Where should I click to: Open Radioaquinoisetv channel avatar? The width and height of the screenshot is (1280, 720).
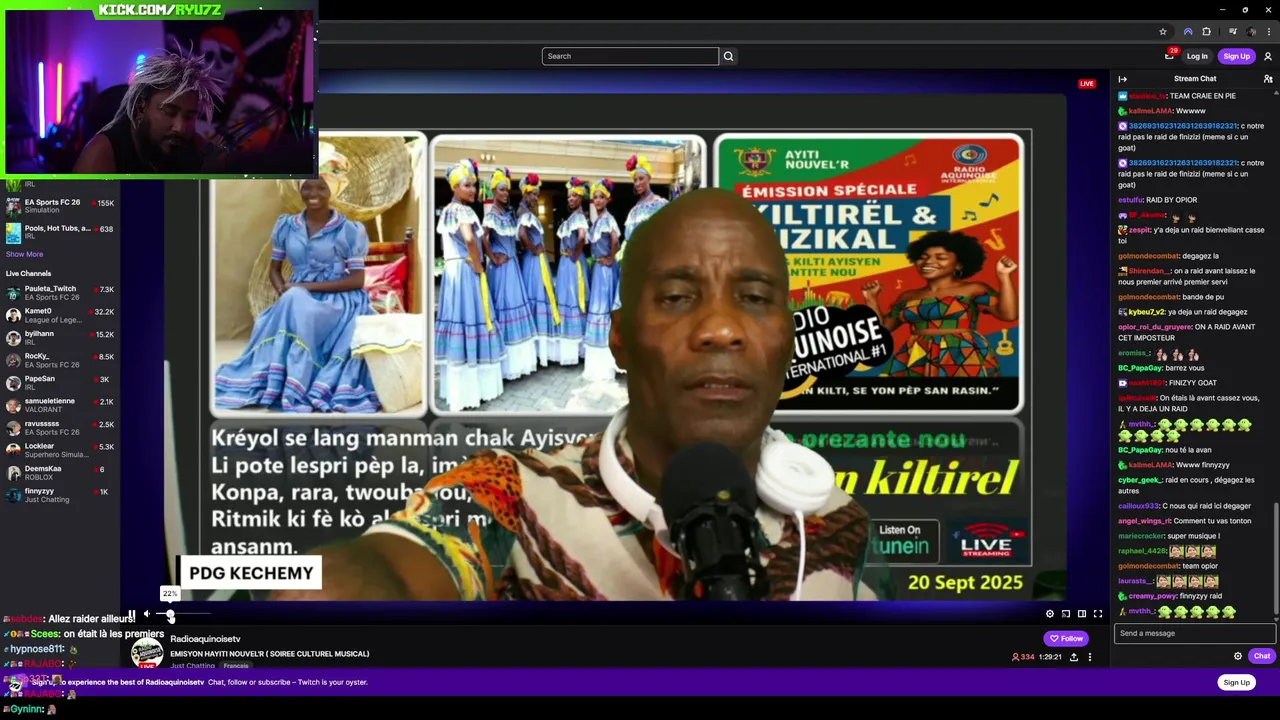pyautogui.click(x=147, y=652)
